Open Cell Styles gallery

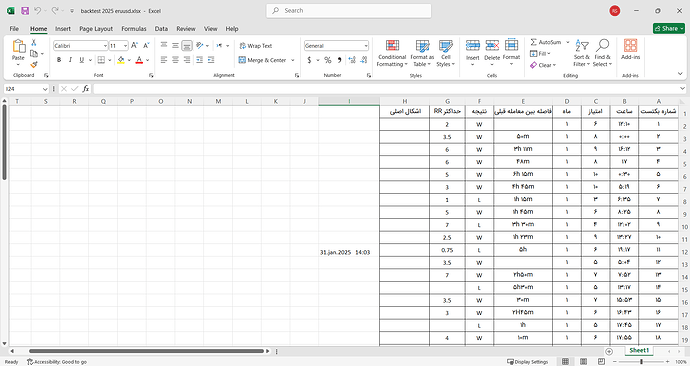(445, 53)
